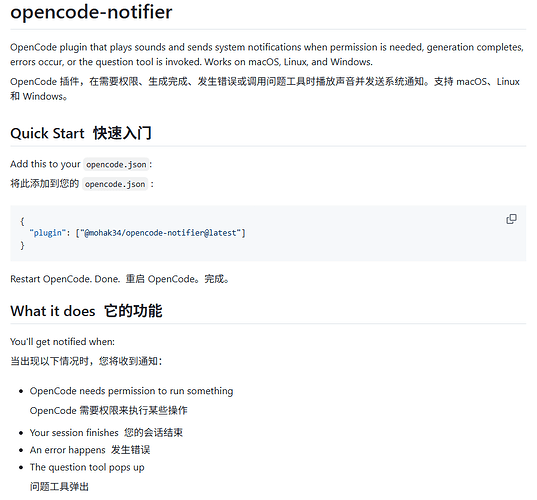Click the Restart OpenCode. Done. text
This screenshot has width=537, height=500.
coord(65,279)
